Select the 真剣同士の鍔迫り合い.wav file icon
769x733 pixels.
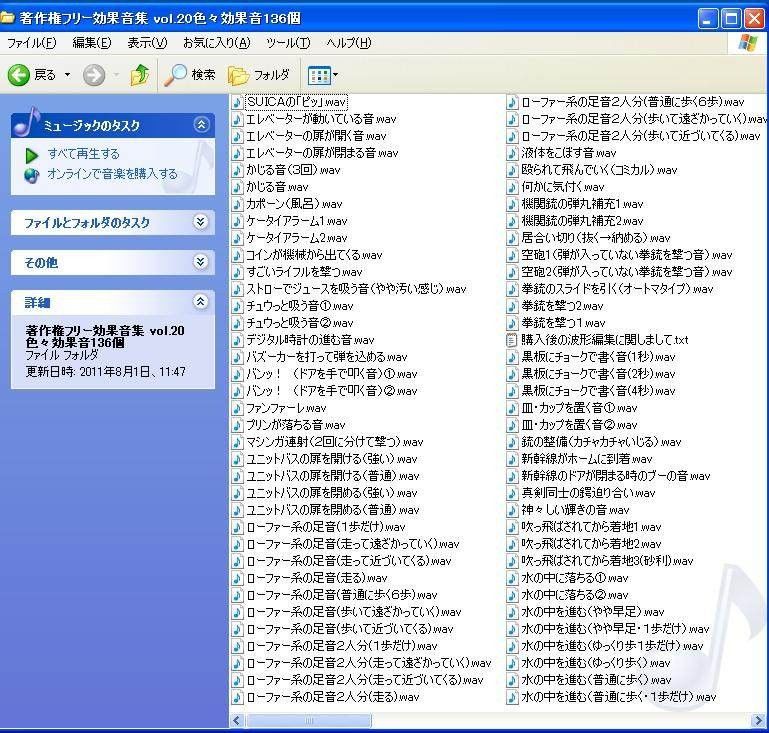[512, 493]
